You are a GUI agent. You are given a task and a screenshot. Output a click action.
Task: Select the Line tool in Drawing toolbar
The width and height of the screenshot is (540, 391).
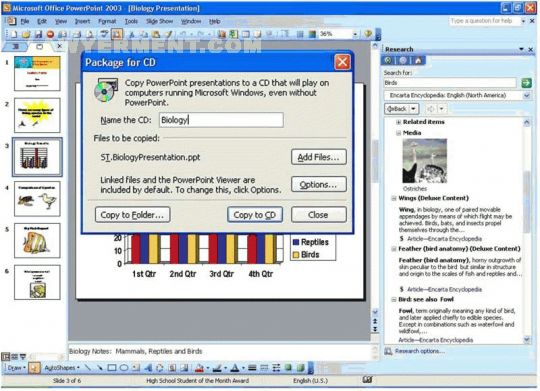click(x=88, y=368)
